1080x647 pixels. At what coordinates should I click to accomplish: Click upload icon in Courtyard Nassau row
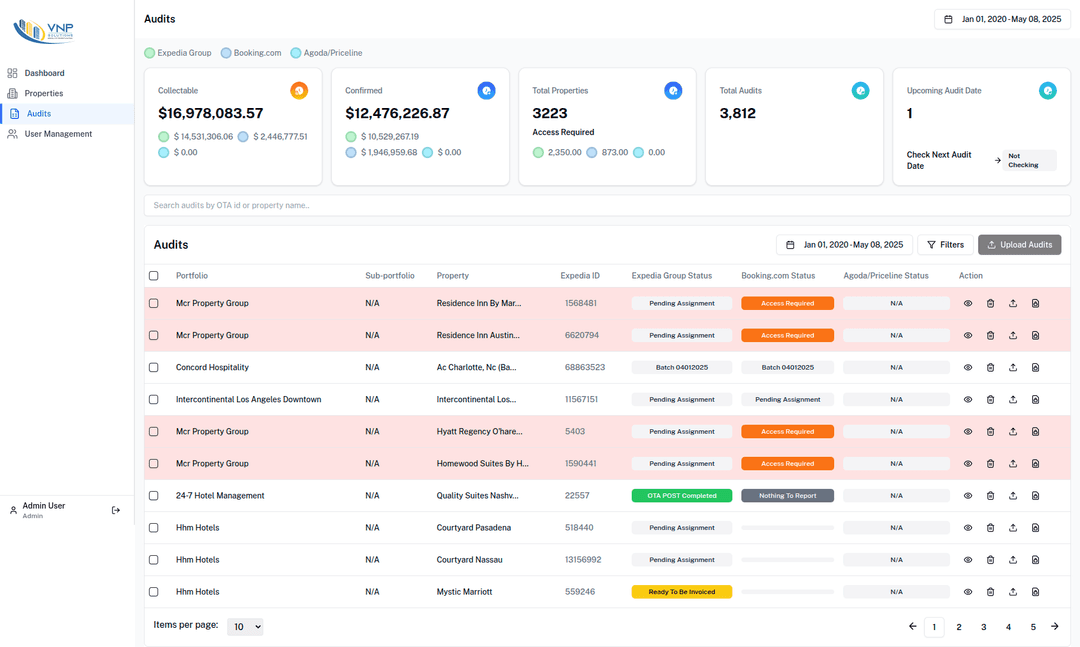pos(1013,559)
